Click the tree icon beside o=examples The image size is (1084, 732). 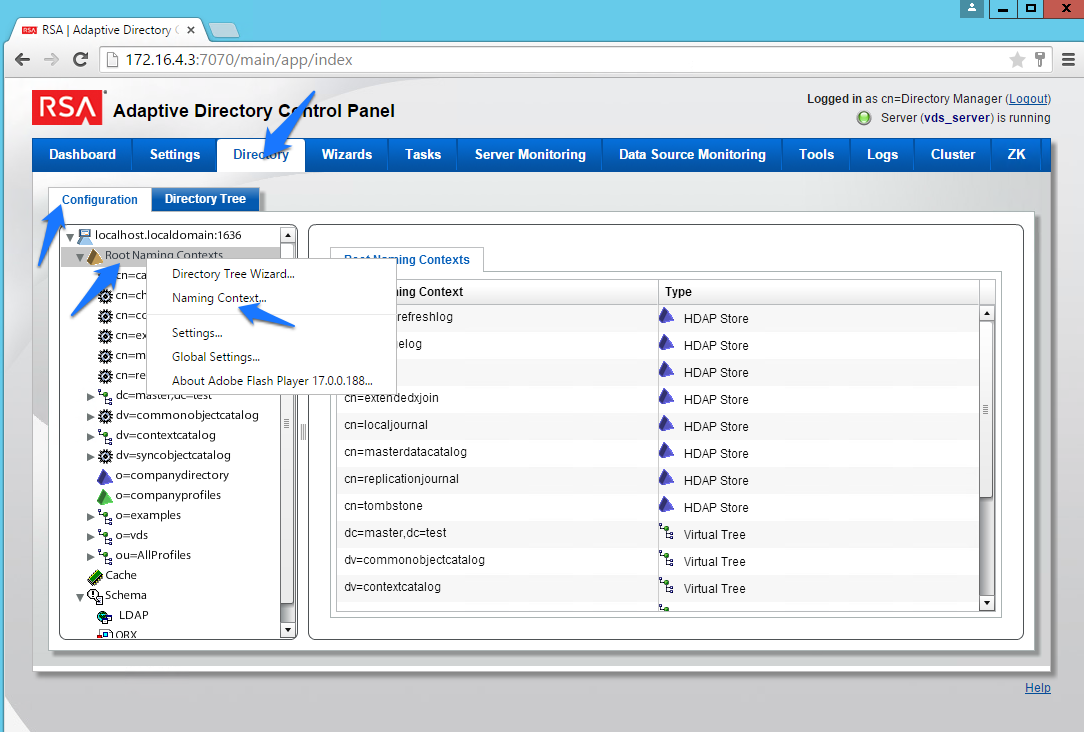pyautogui.click(x=106, y=516)
